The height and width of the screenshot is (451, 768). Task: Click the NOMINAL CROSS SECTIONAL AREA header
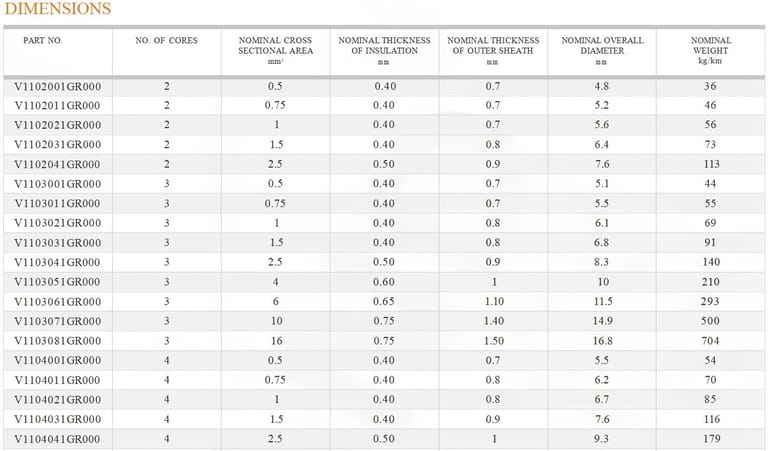(x=275, y=46)
